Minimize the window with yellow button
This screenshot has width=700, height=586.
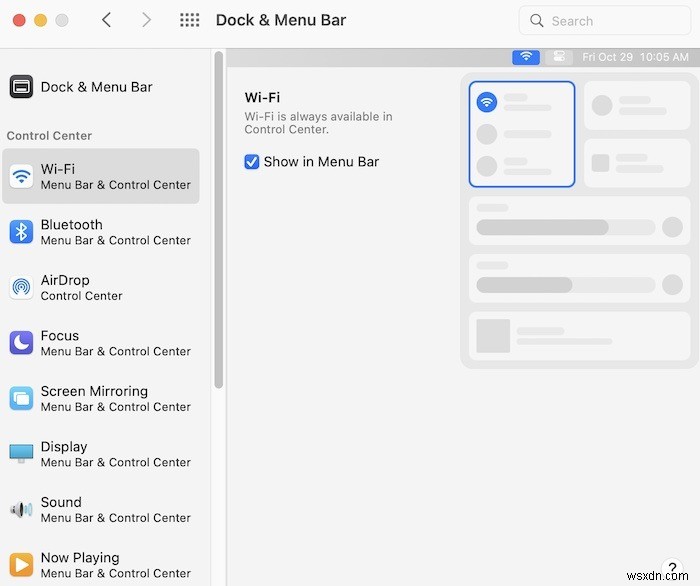click(41, 20)
